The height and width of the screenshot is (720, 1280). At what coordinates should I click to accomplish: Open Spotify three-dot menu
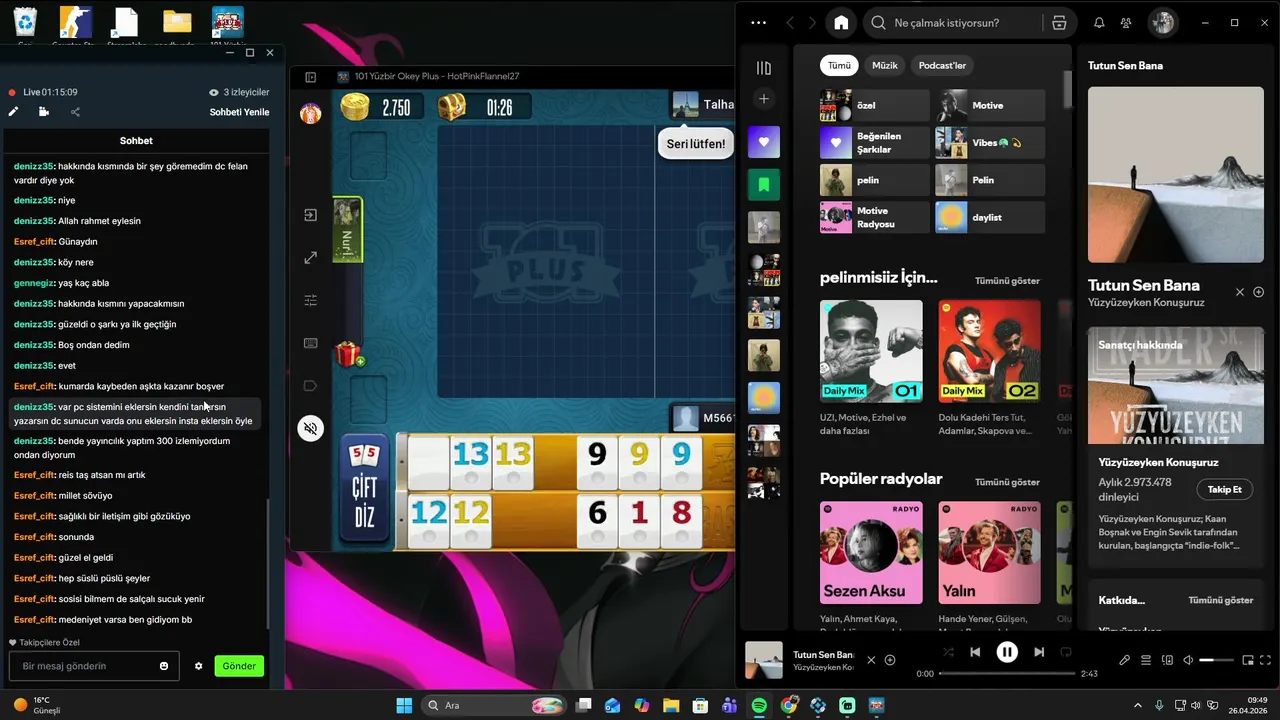758,22
